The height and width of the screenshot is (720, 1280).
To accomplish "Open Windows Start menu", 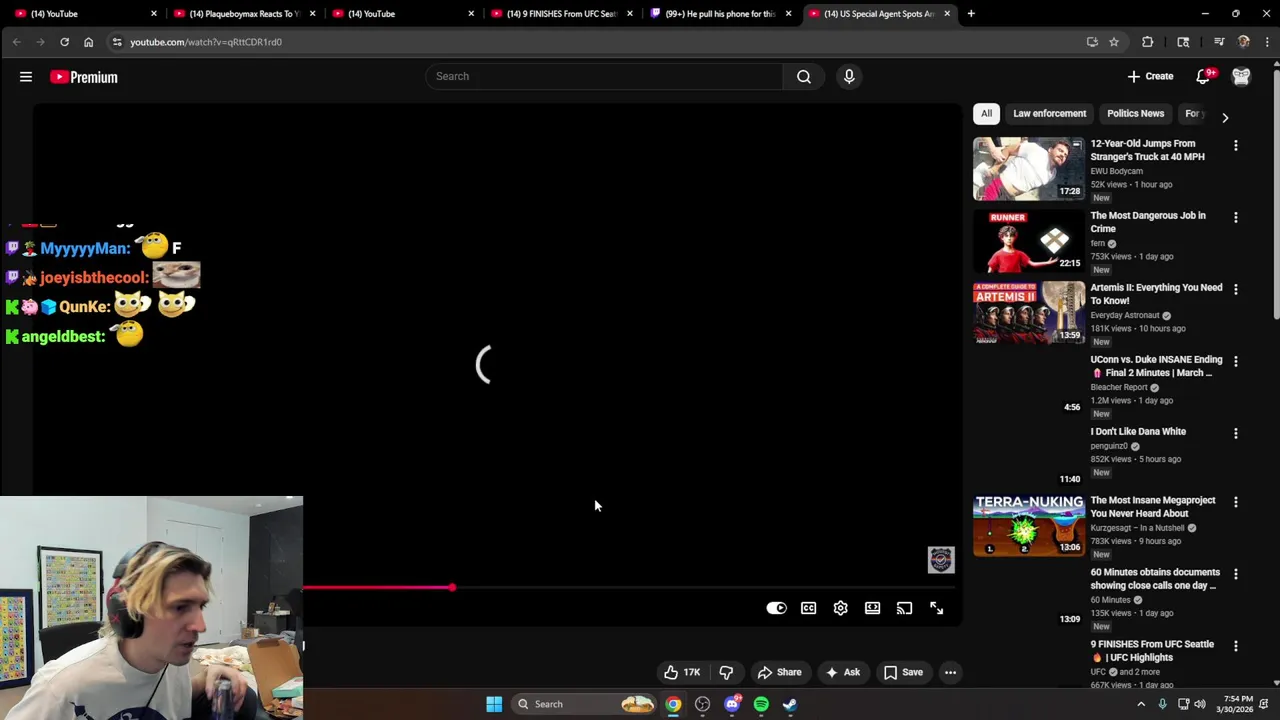I will pos(494,704).
